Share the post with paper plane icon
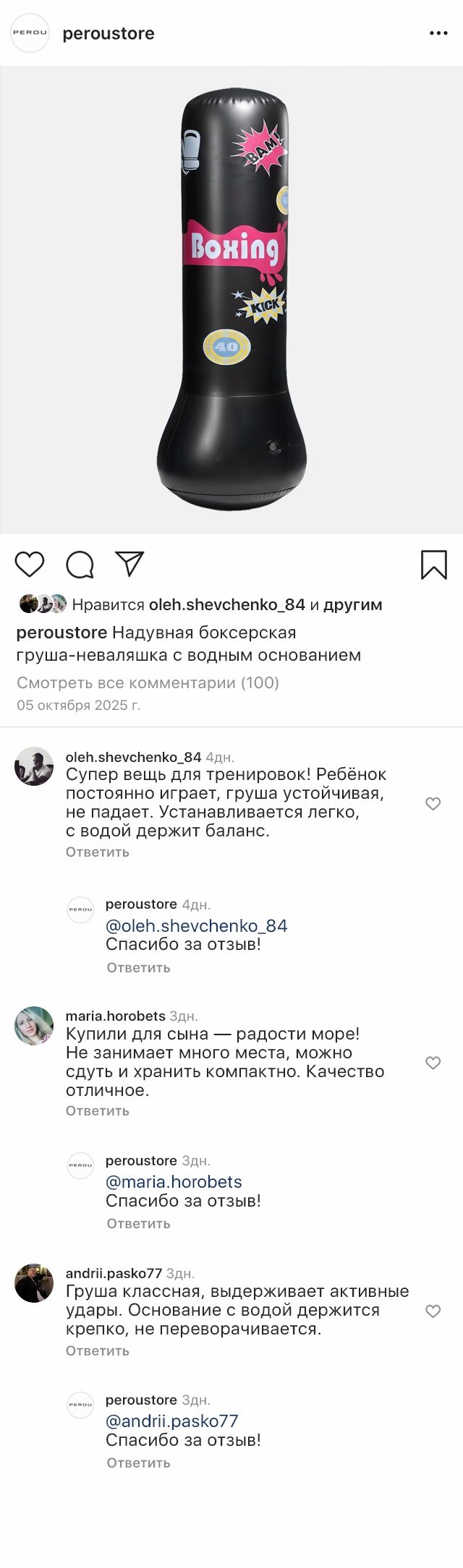Image resolution: width=463 pixels, height=1568 pixels. pos(130,564)
